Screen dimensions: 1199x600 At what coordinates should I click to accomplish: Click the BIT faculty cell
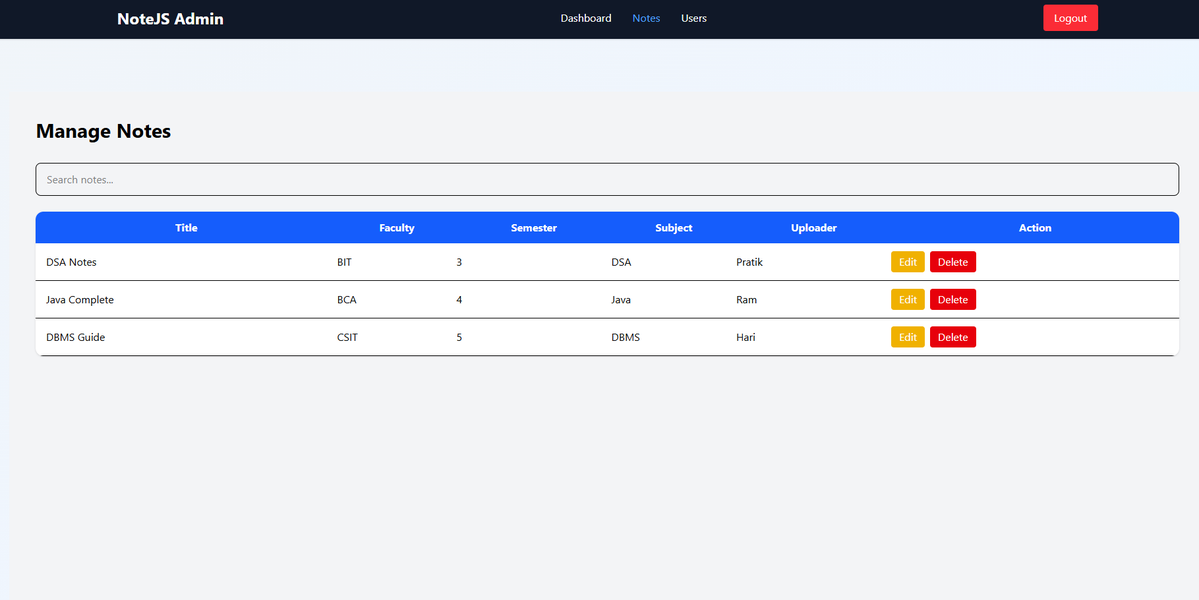(344, 262)
